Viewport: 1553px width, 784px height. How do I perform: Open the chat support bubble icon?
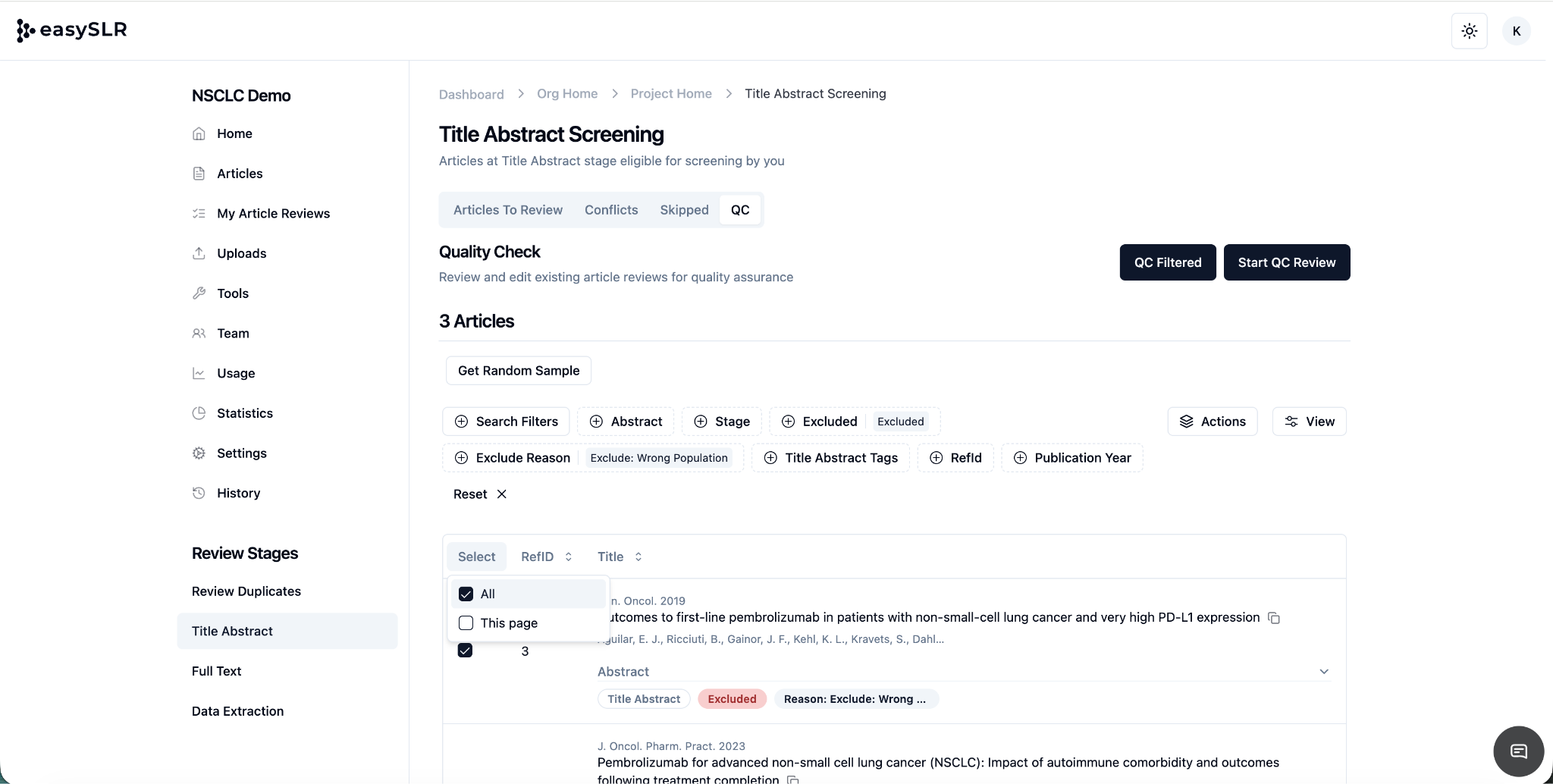1518,751
